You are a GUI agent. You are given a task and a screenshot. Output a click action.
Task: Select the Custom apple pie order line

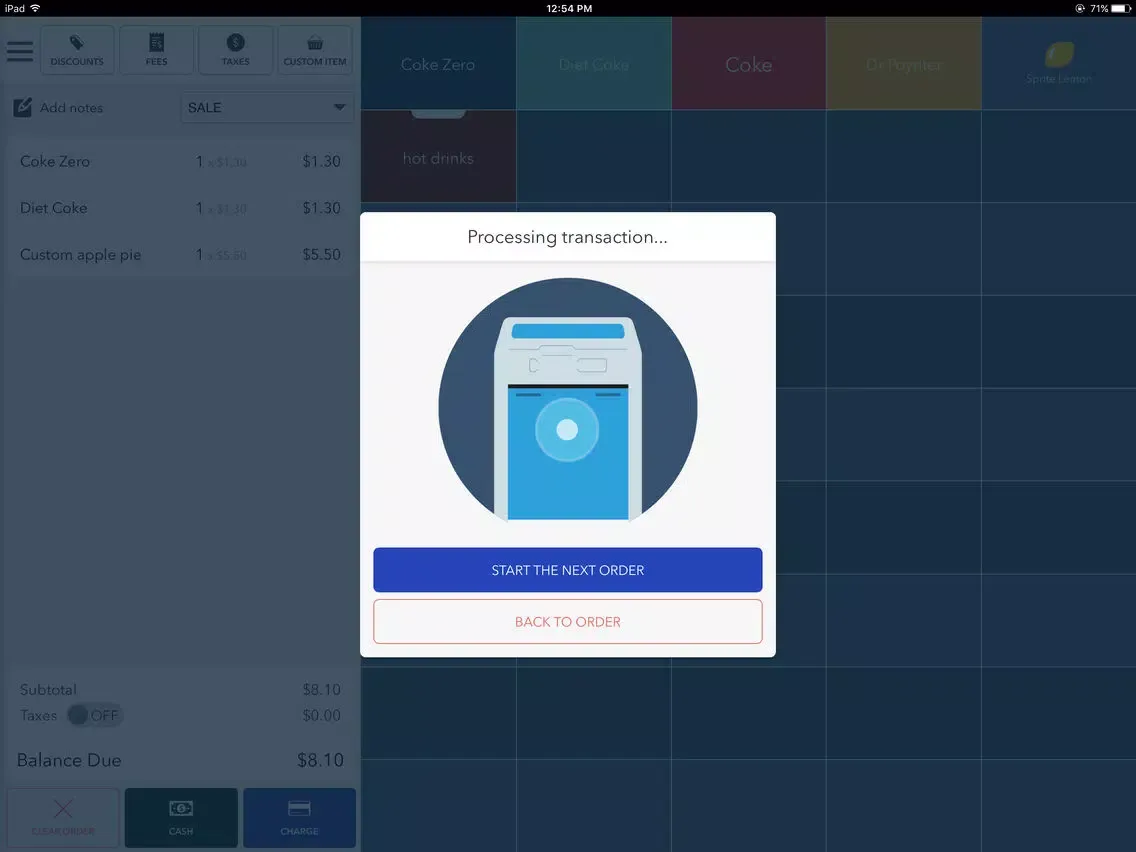(x=180, y=254)
